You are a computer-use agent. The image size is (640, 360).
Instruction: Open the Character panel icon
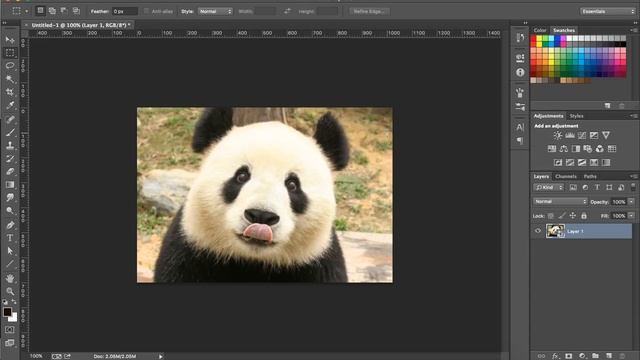(x=520, y=127)
